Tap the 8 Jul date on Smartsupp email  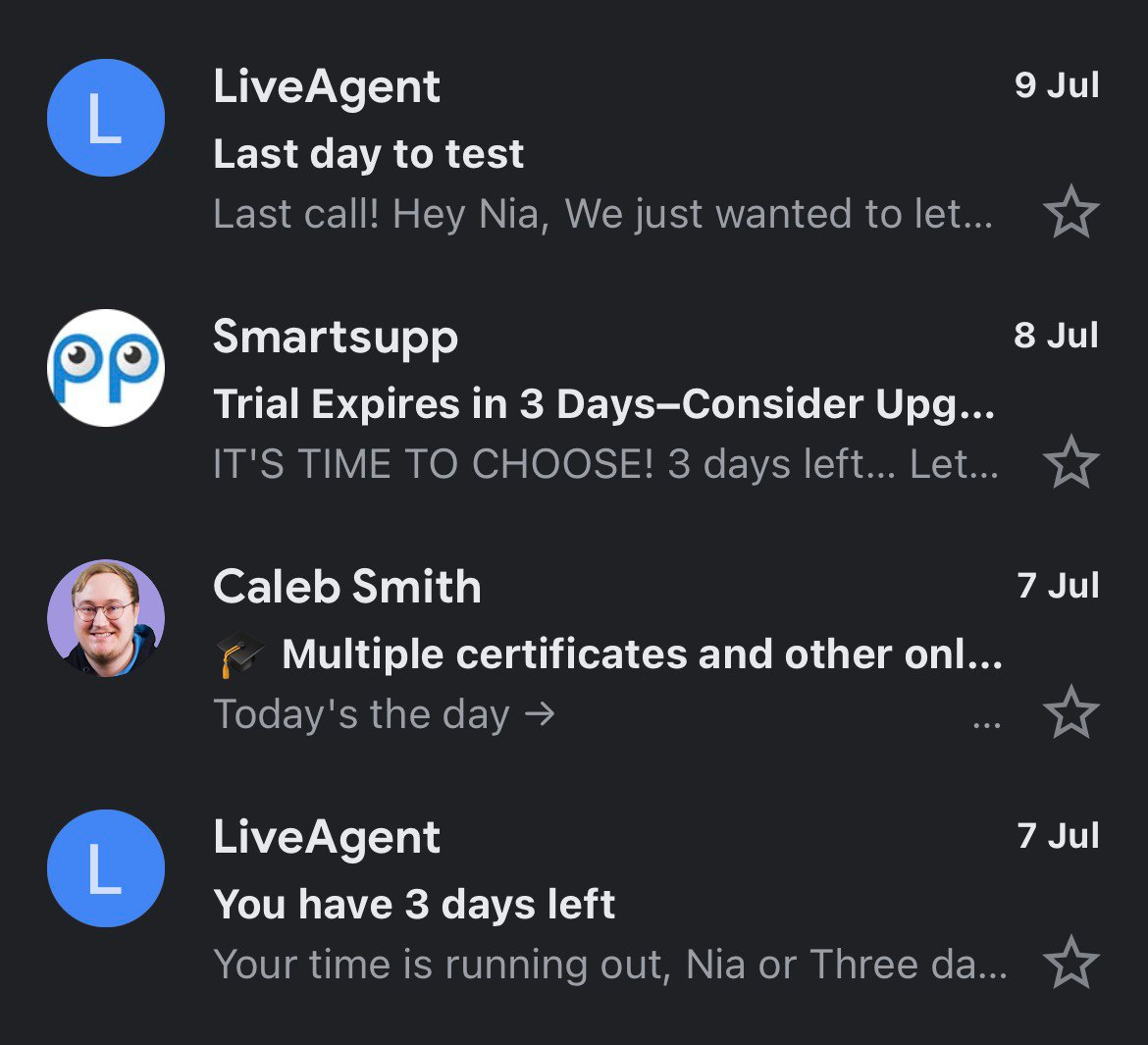[1056, 336]
